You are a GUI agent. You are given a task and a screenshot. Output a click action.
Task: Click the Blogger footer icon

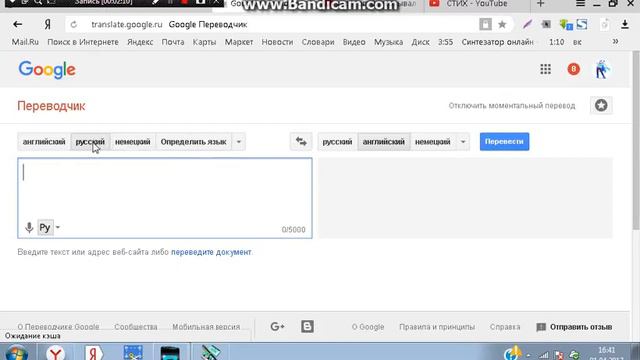coord(307,327)
